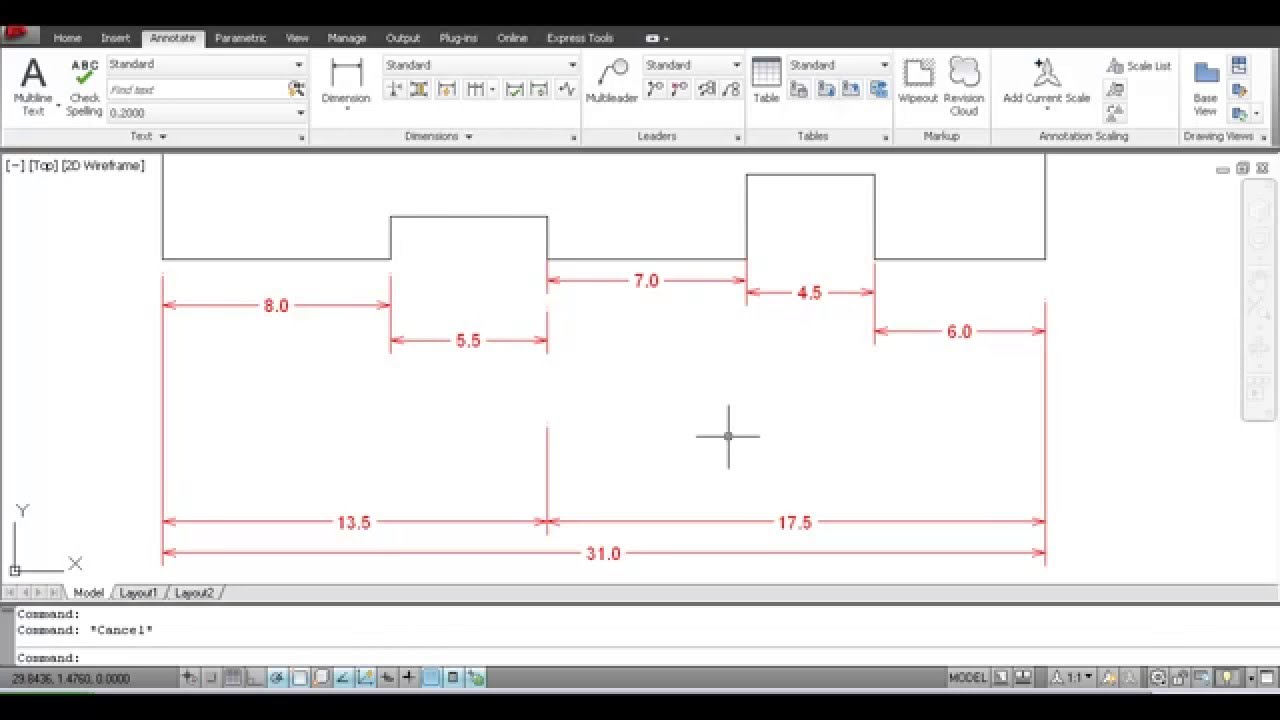Switch to the Insert ribbon tab
1280x720 pixels.
(115, 38)
